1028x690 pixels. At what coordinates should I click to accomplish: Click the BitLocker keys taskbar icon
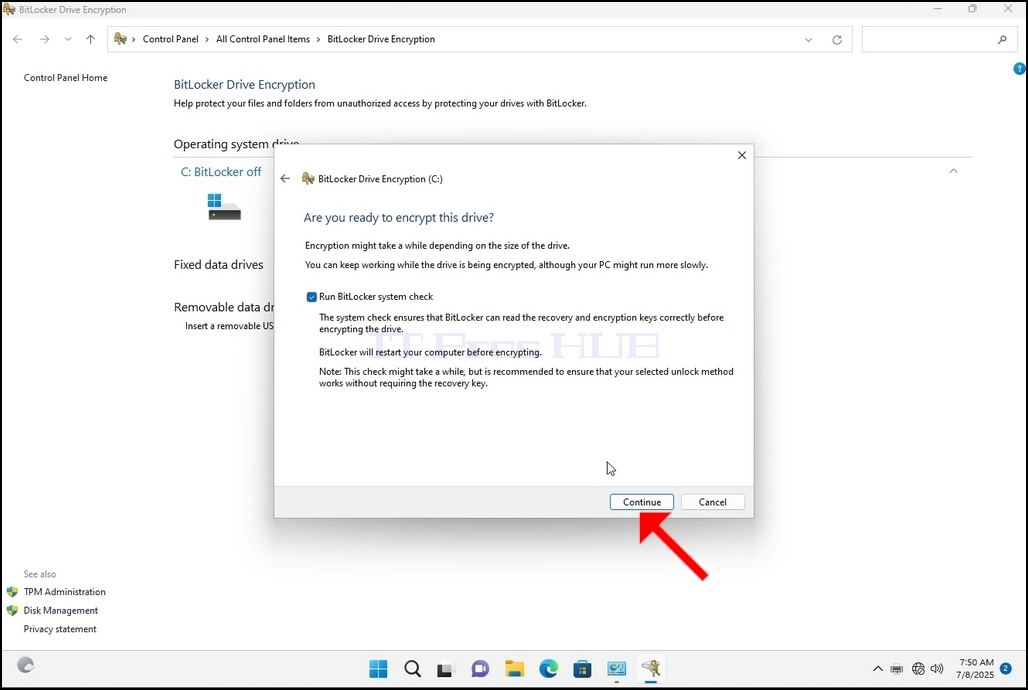point(651,669)
